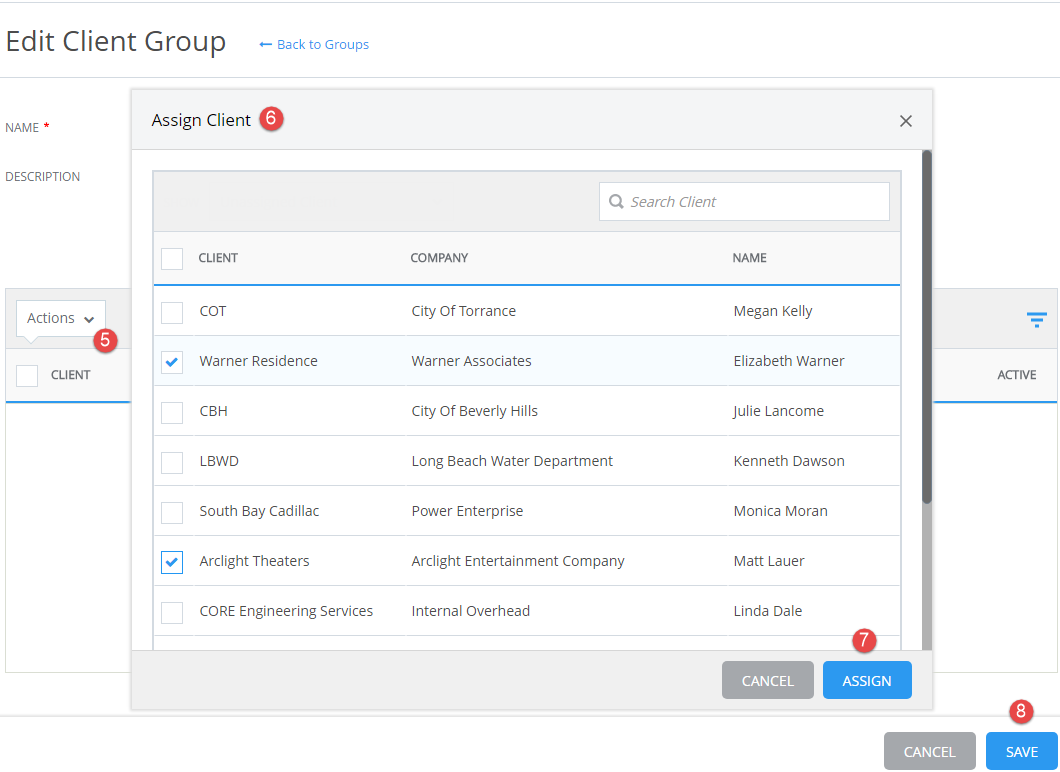Check South Bay Cadillac
Viewport: 1060px width, 772px height.
coord(171,510)
